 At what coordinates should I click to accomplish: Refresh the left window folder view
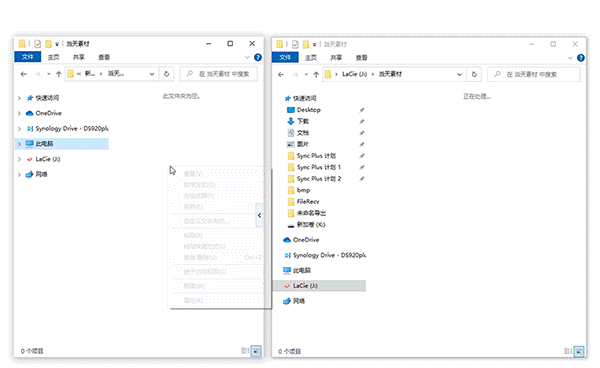[x=166, y=74]
